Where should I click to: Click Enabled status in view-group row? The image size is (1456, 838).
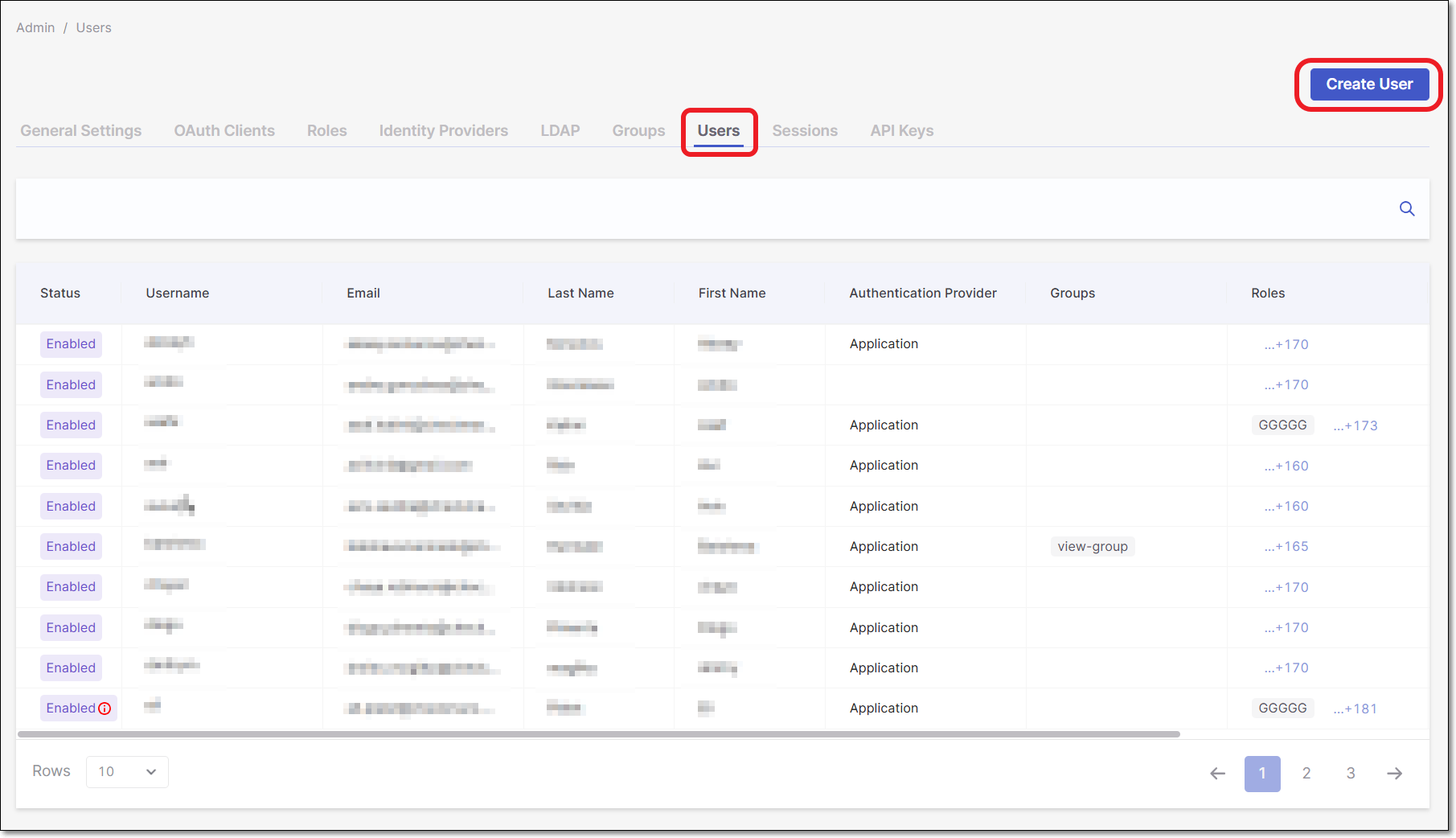71,547
